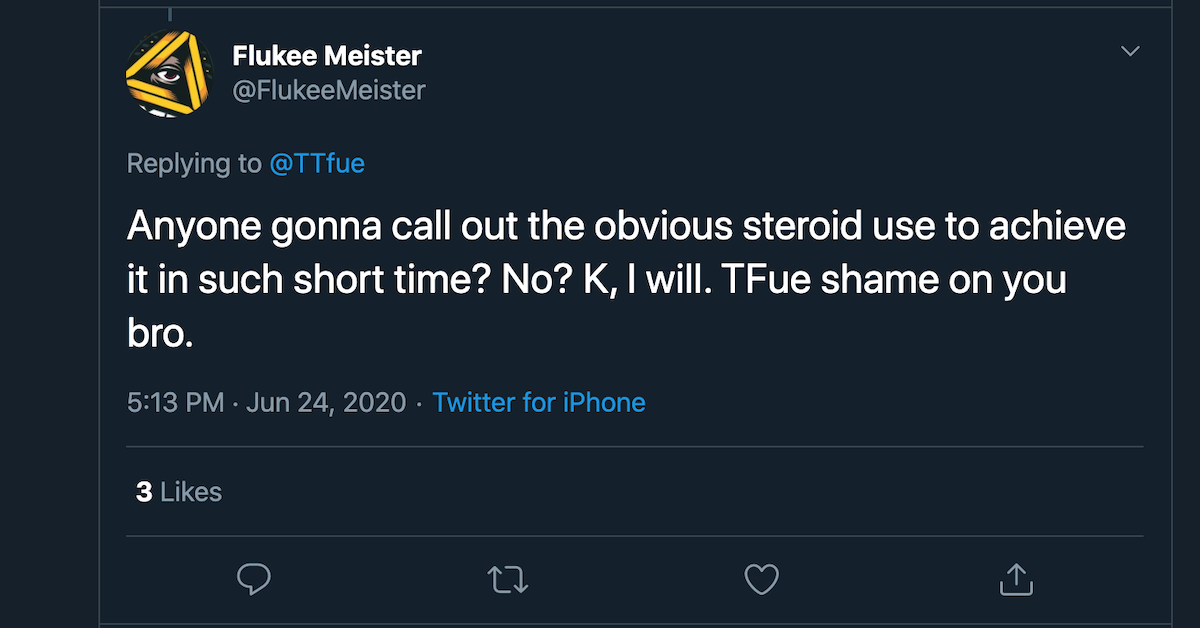The width and height of the screenshot is (1200, 628).
Task: Open the Flukee Meister profile avatar
Action: pos(169,73)
